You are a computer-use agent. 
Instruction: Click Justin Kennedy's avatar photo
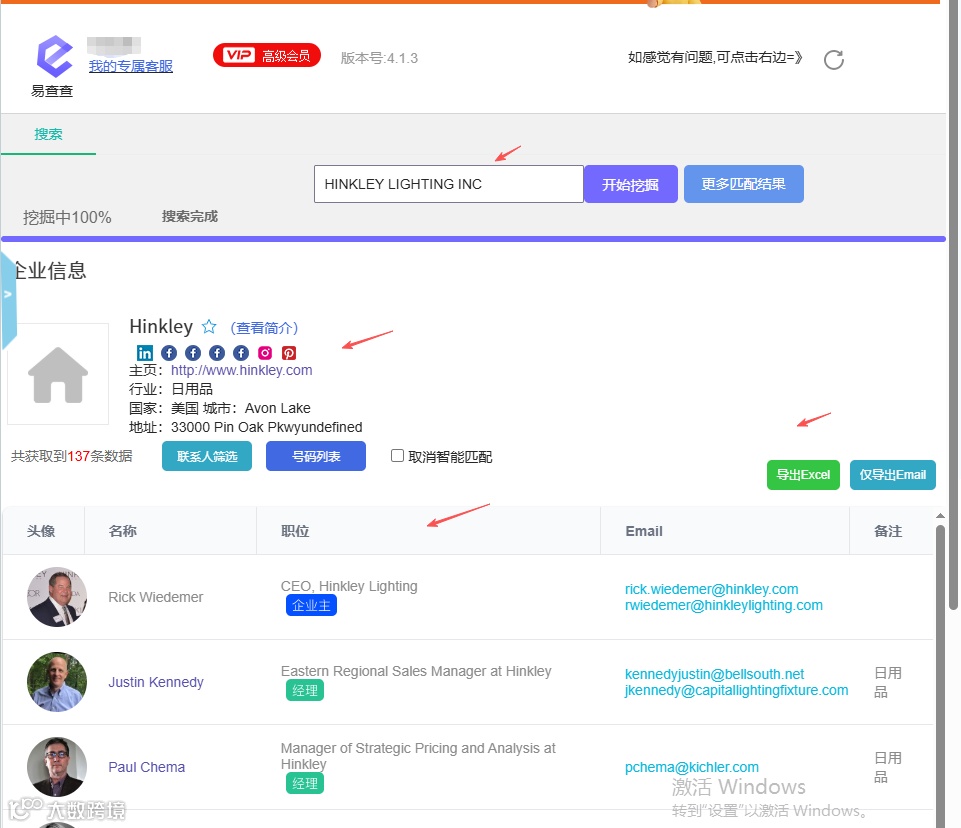point(56,682)
